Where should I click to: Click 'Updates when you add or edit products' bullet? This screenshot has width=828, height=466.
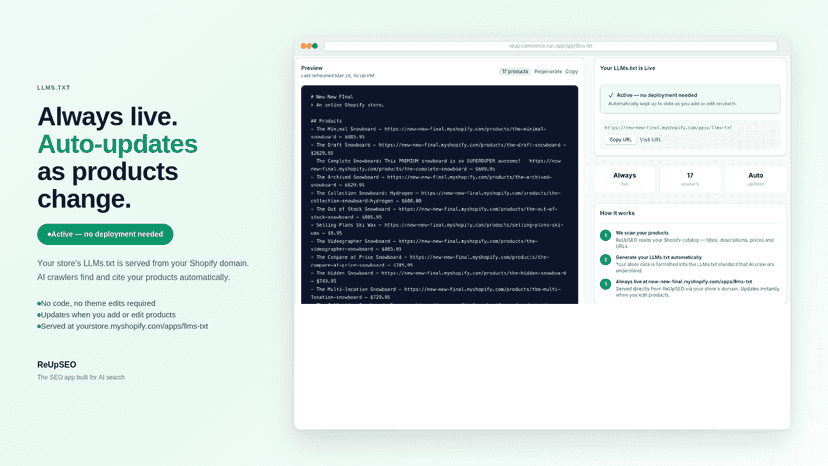106,315
